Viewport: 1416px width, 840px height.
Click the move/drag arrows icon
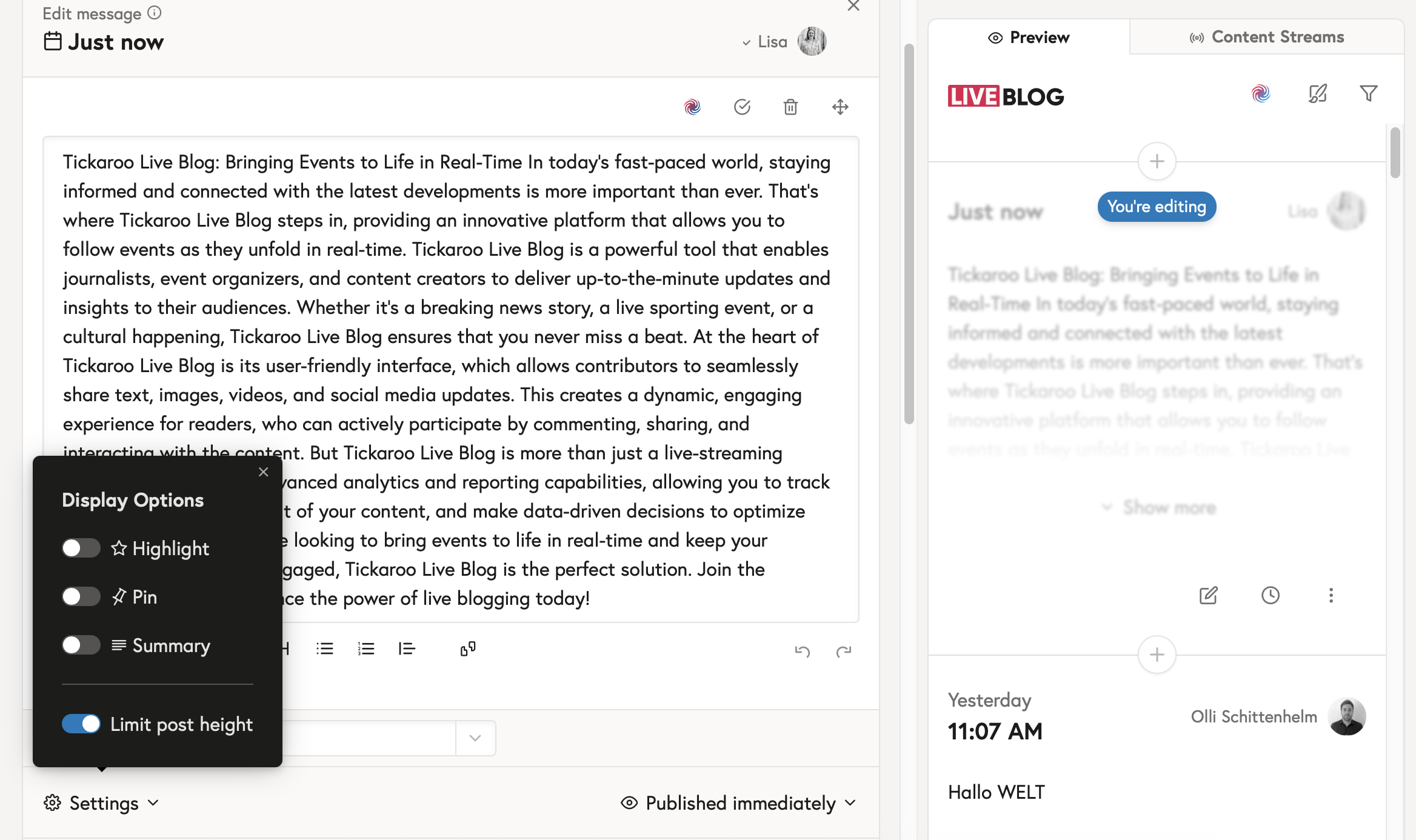pos(840,107)
